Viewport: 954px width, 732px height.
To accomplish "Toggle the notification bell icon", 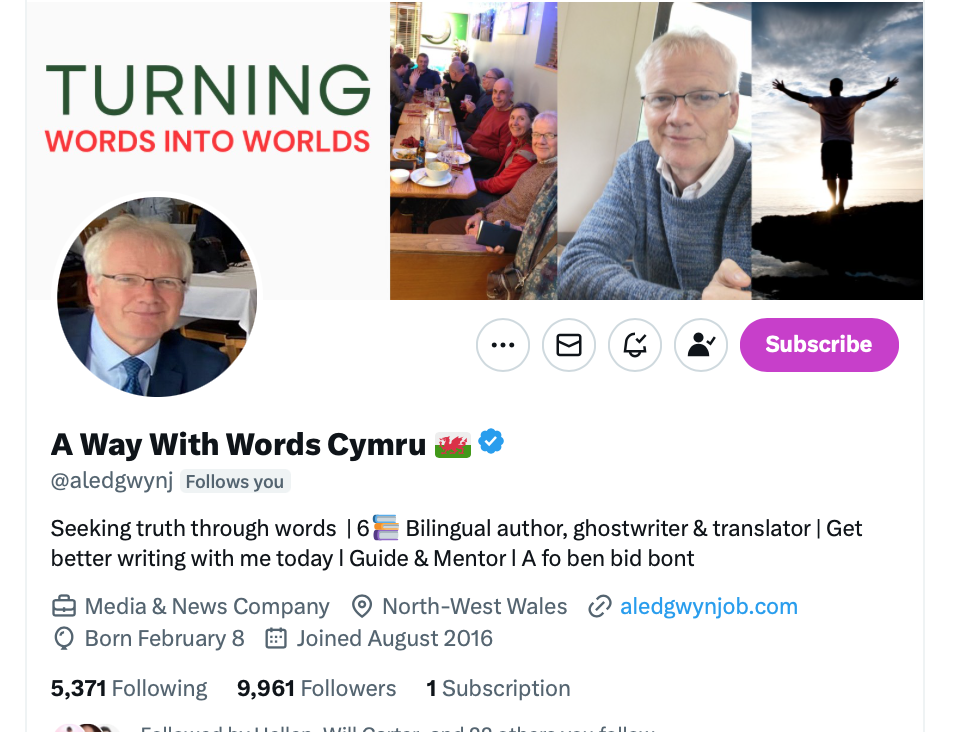I will point(635,345).
